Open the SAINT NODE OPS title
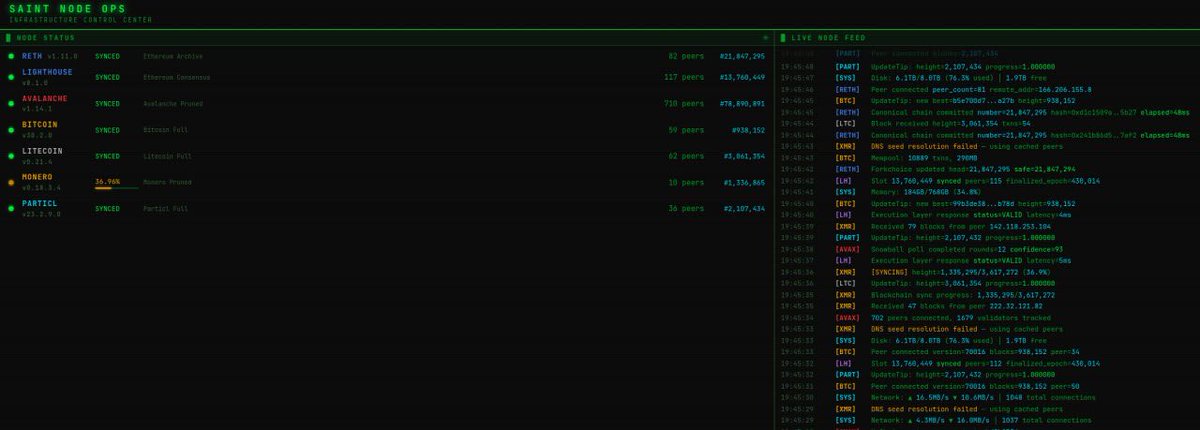 (68, 9)
